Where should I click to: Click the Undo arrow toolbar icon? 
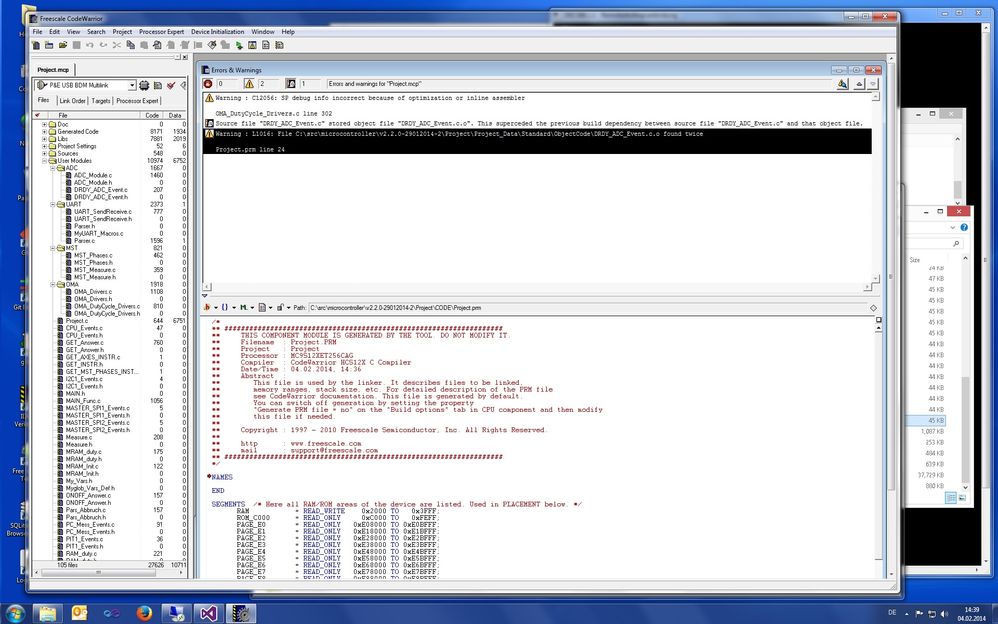click(x=90, y=45)
